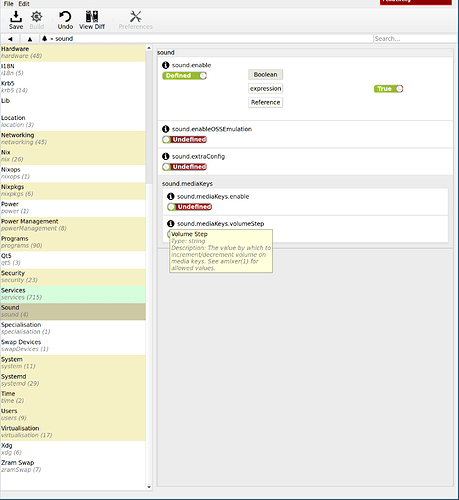
Task: Click info icon beside sound.extraConfig
Action: pos(166,156)
